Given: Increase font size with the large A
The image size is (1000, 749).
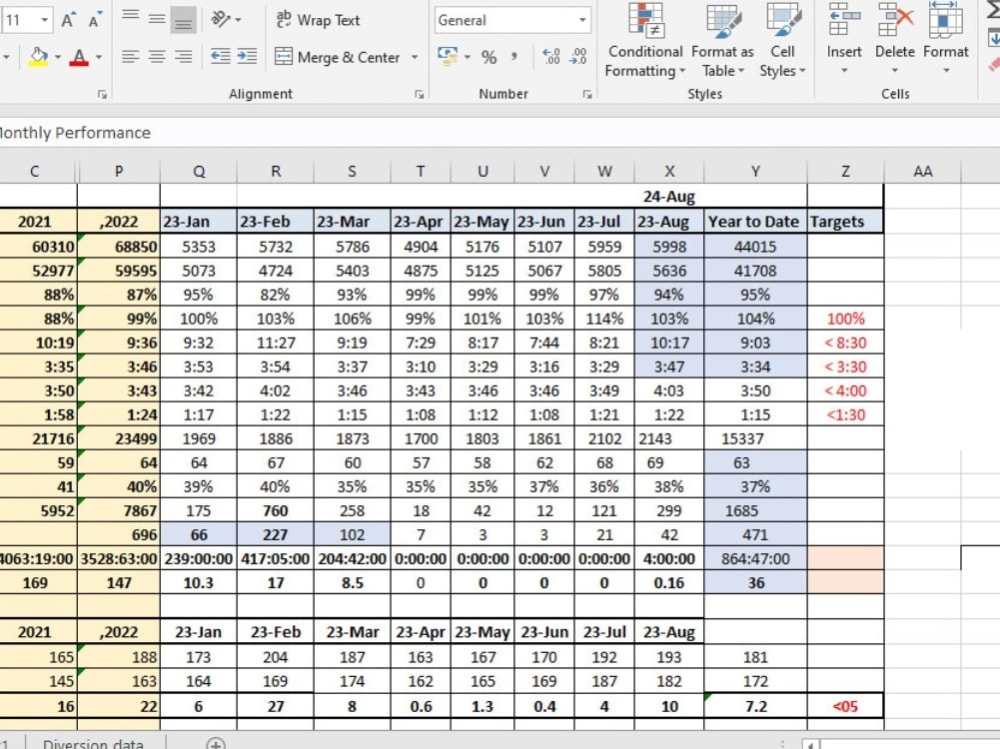Looking at the screenshot, I should 68,20.
